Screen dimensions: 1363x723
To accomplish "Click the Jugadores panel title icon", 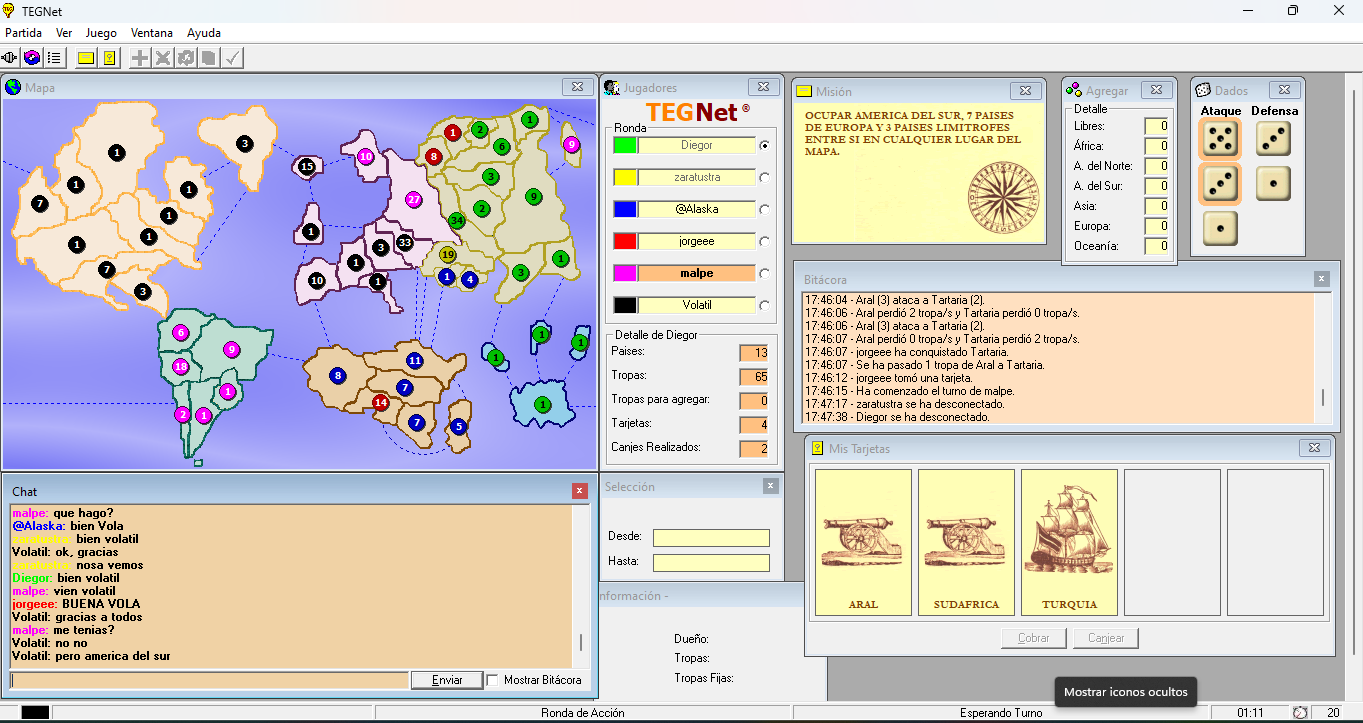I will 612,87.
